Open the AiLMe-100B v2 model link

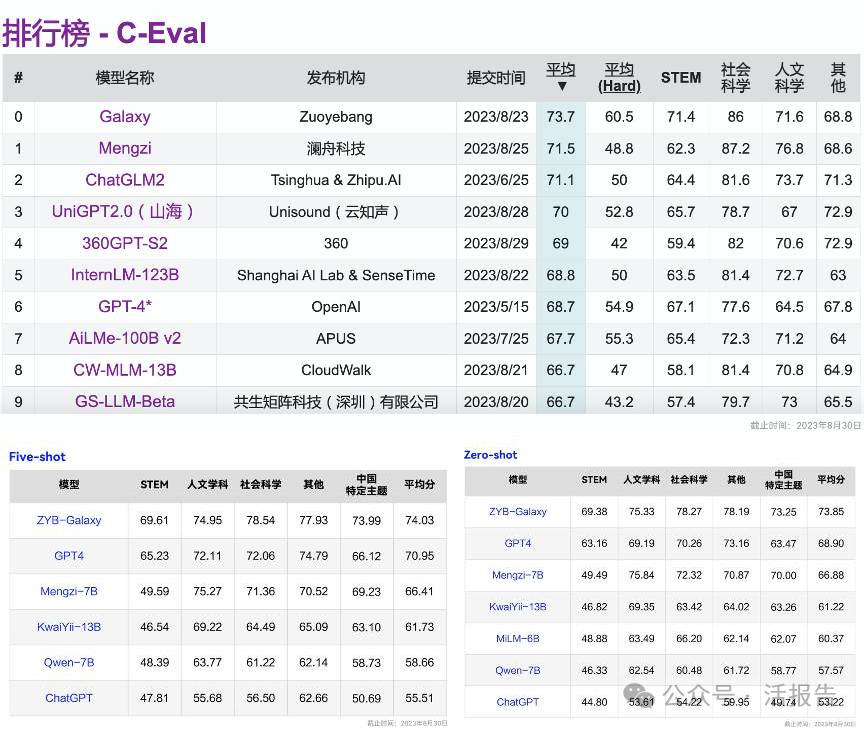pyautogui.click(x=124, y=339)
